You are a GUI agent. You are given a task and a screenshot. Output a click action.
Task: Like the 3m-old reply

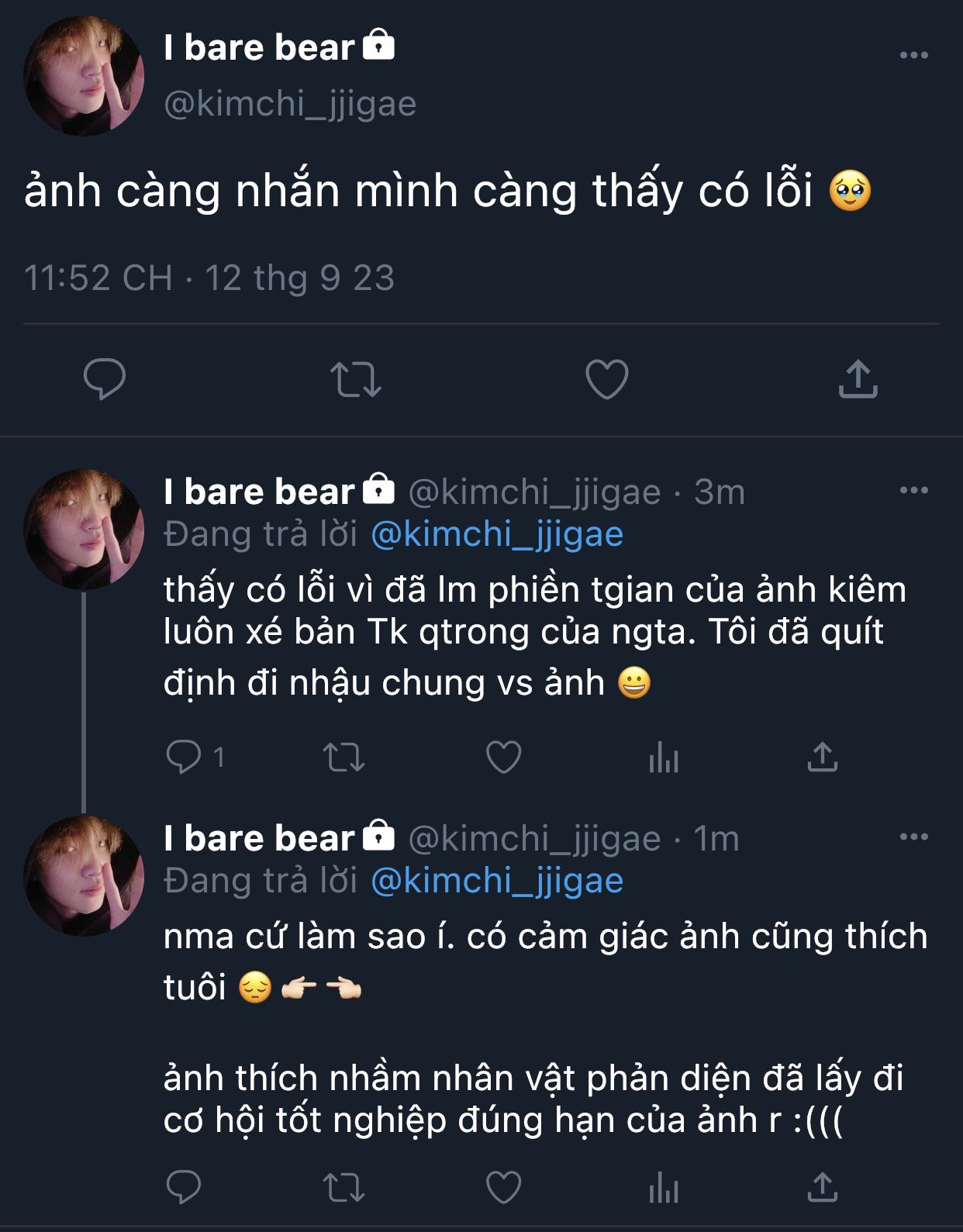click(x=503, y=757)
